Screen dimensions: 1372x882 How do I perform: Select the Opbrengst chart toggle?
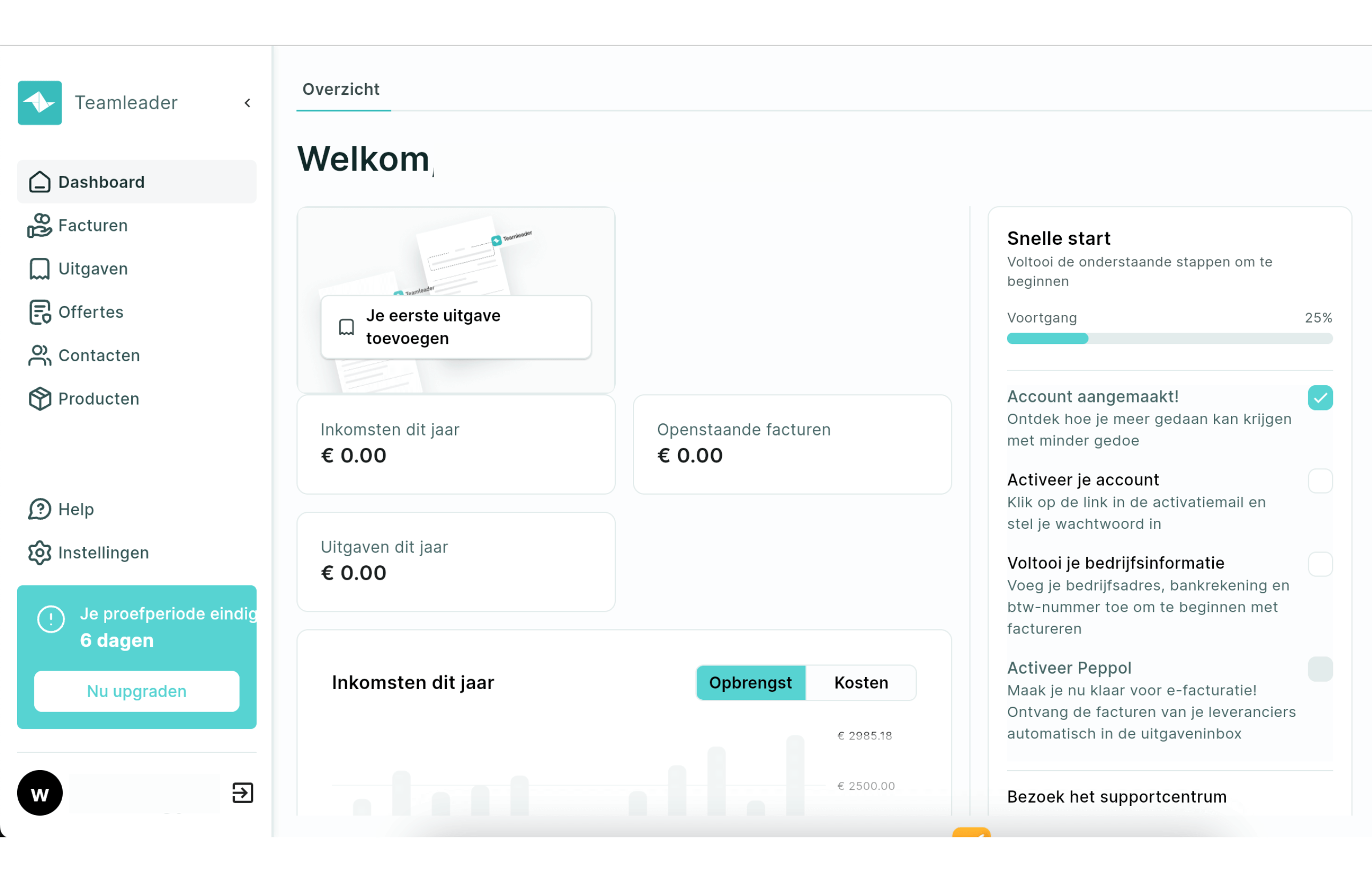(750, 683)
